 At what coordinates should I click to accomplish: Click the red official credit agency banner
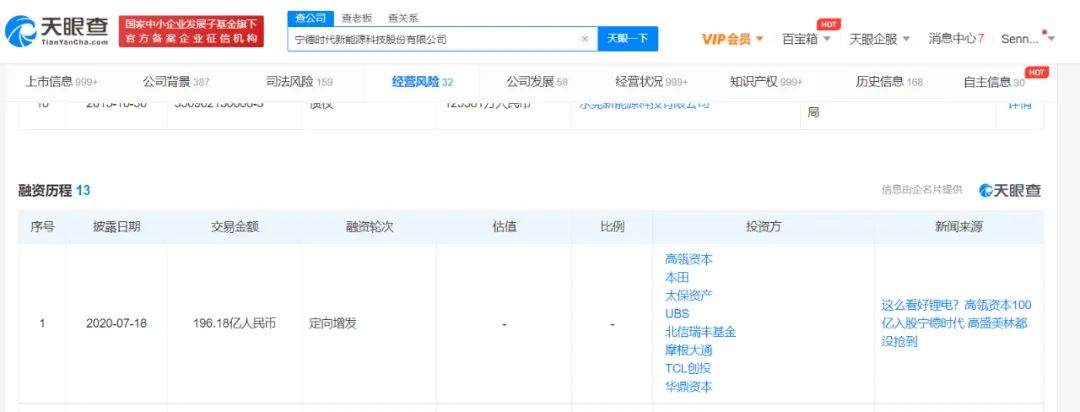[191, 32]
